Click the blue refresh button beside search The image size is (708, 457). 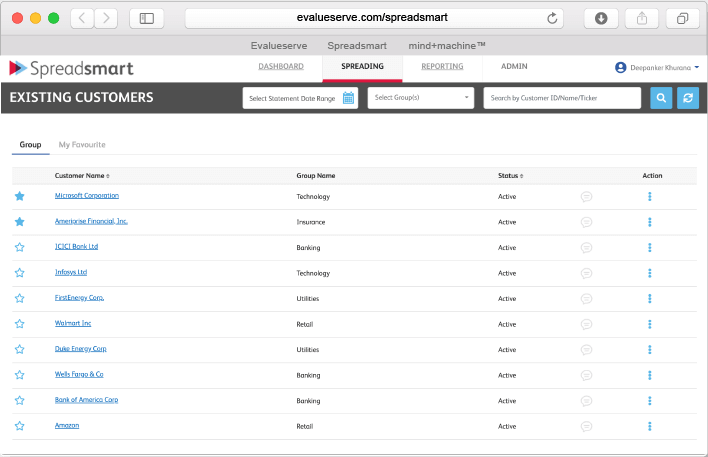(688, 98)
